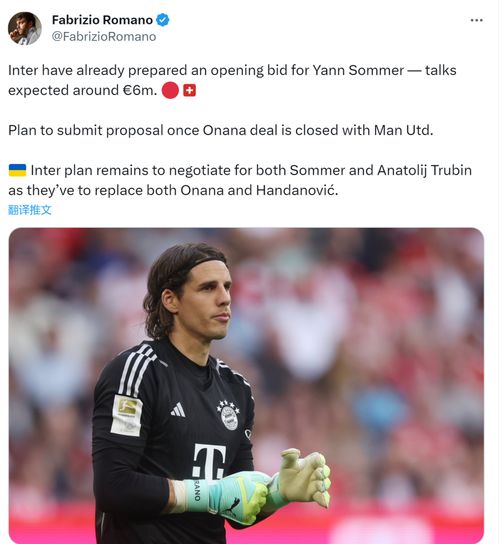Image resolution: width=500 pixels, height=544 pixels.
Task: Click the Bayern crest on the jersey
Action: coord(229,415)
